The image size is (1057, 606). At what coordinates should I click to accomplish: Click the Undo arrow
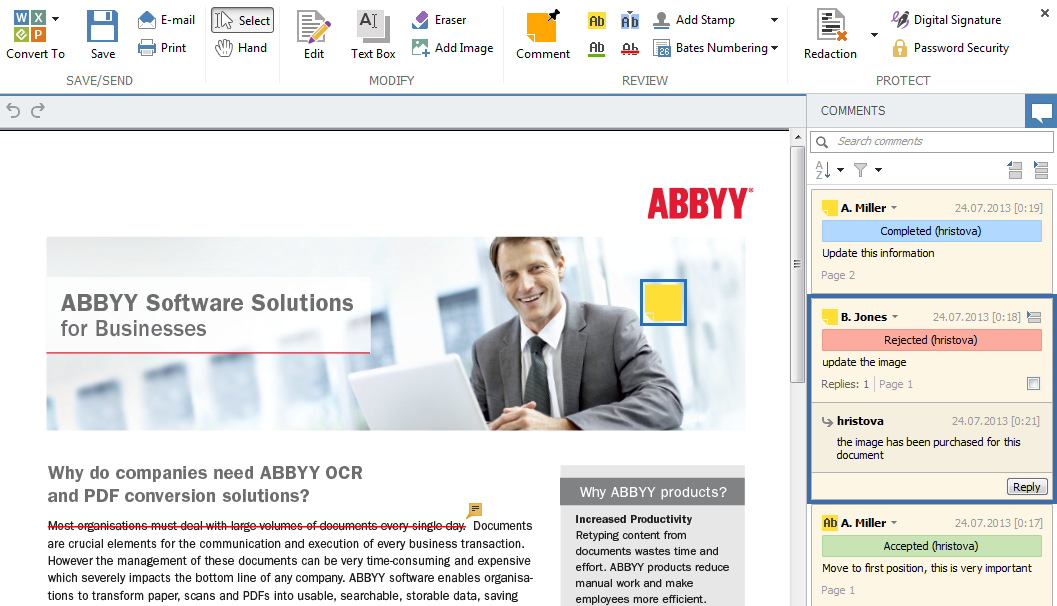14,111
